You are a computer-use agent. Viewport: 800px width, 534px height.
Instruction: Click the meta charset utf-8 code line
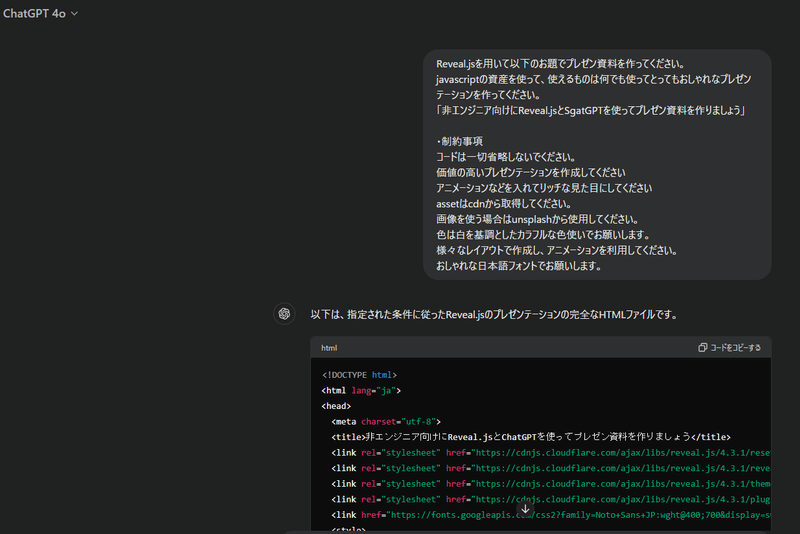tap(386, 422)
